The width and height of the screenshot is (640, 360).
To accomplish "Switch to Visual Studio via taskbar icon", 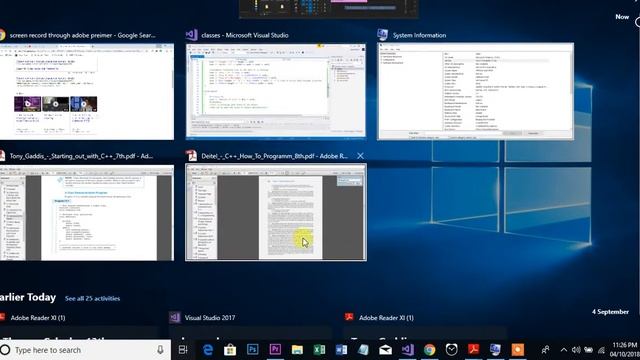I will click(407, 350).
